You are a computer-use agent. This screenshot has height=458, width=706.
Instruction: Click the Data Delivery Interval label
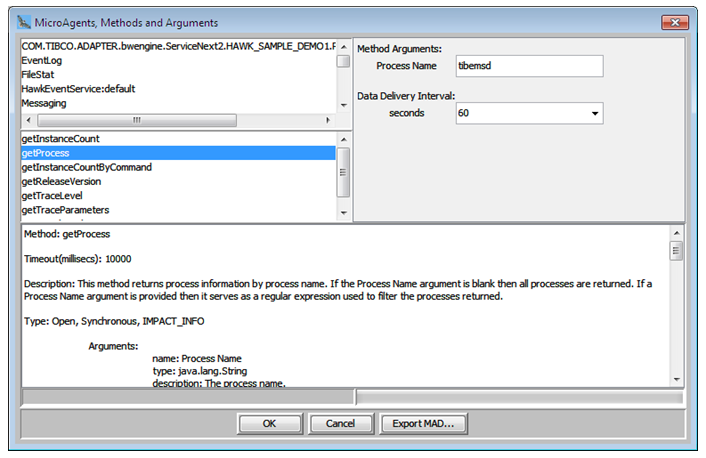(406, 96)
